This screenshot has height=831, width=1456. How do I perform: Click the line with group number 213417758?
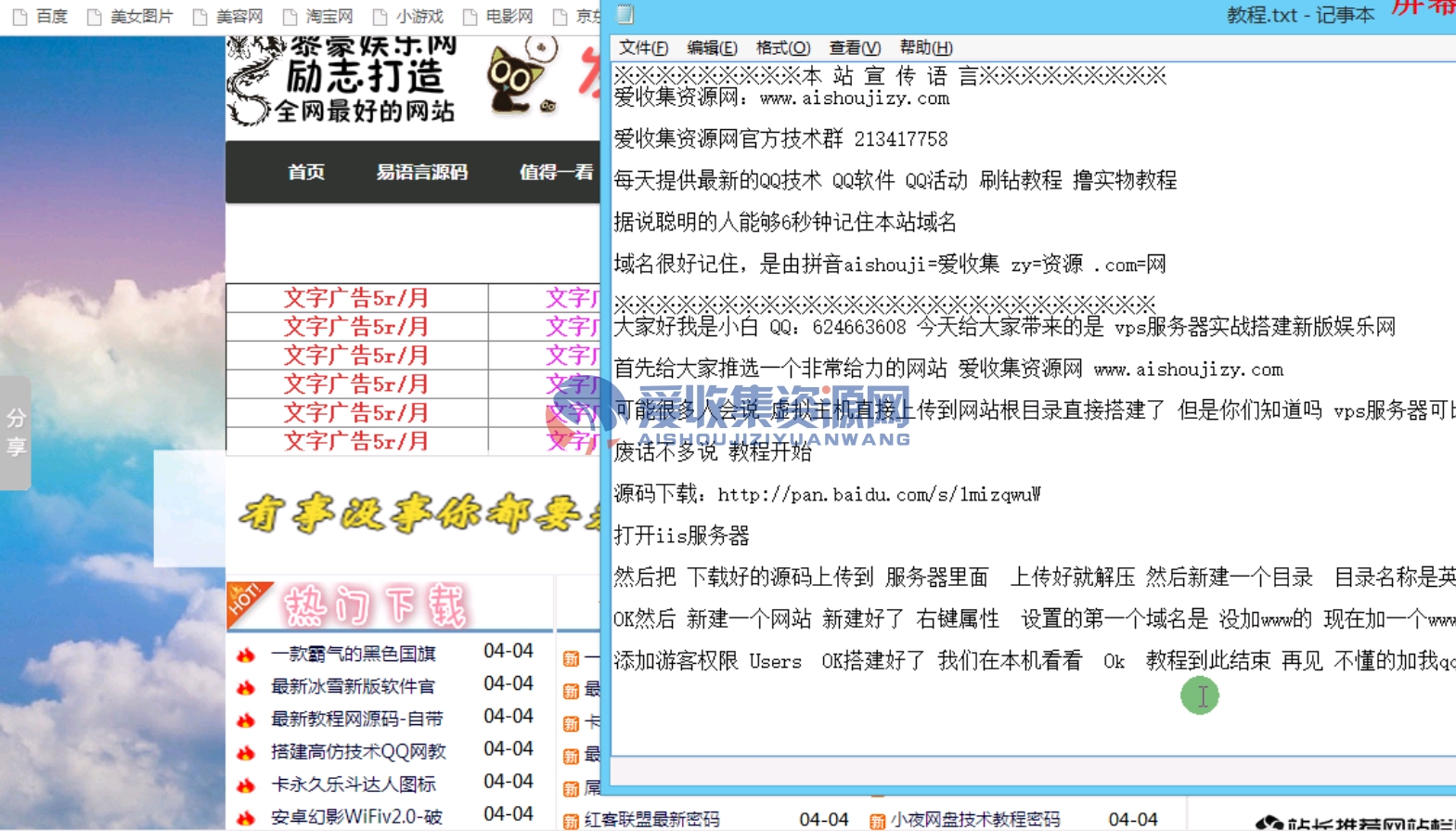pos(780,139)
